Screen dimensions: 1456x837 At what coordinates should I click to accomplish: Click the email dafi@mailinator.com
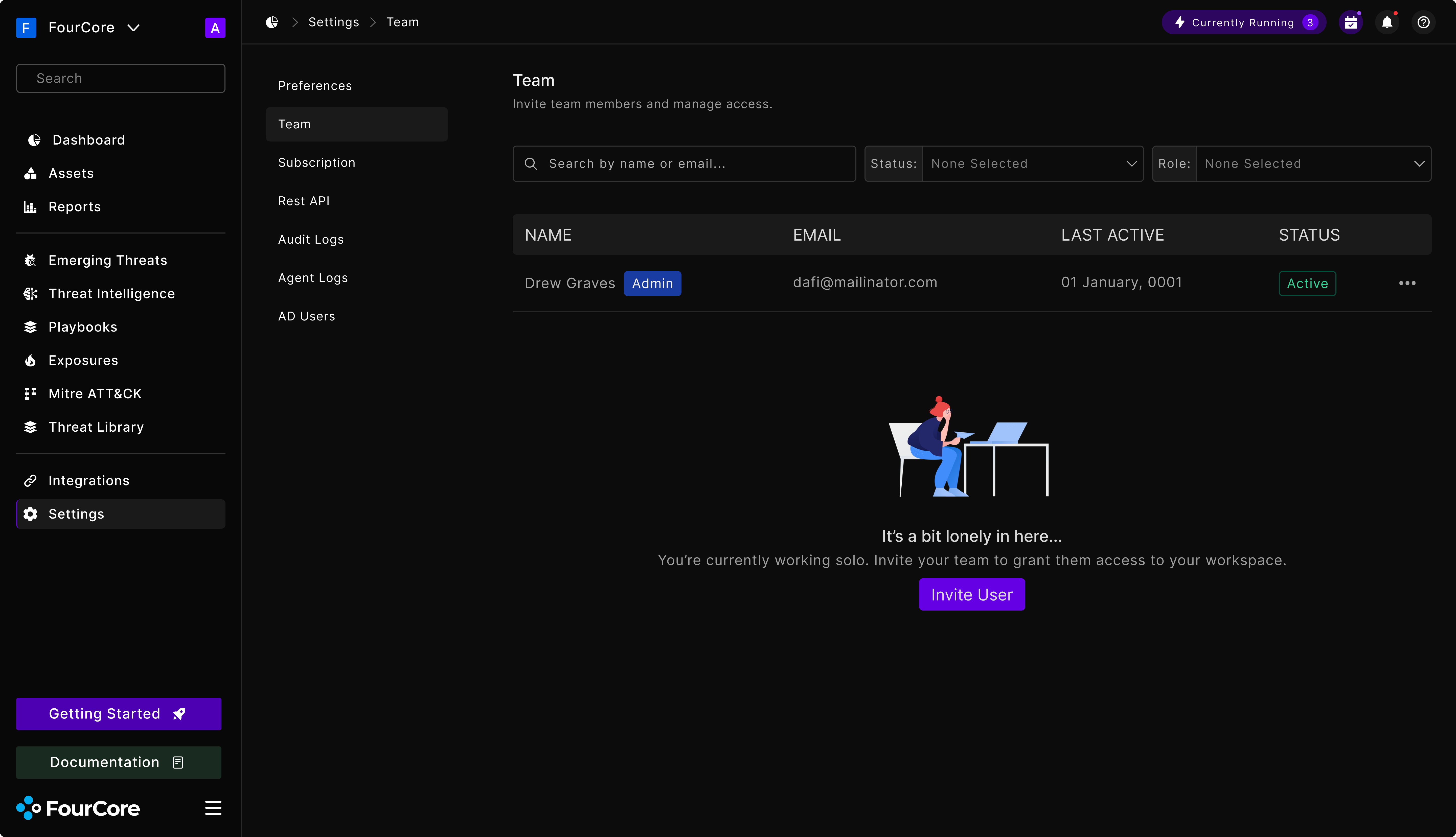click(x=865, y=282)
